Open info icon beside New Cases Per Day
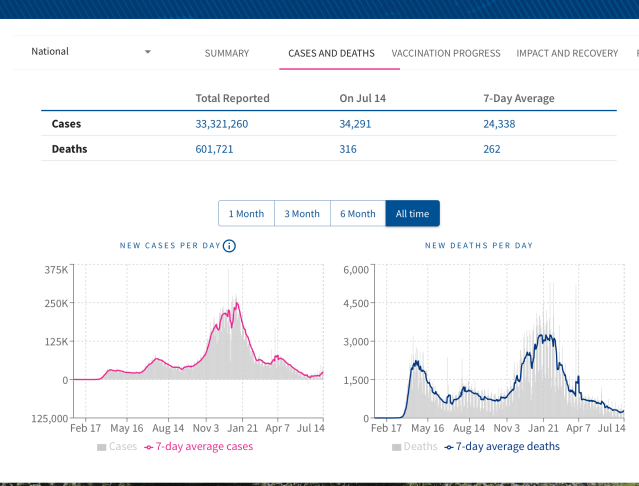 coord(229,245)
